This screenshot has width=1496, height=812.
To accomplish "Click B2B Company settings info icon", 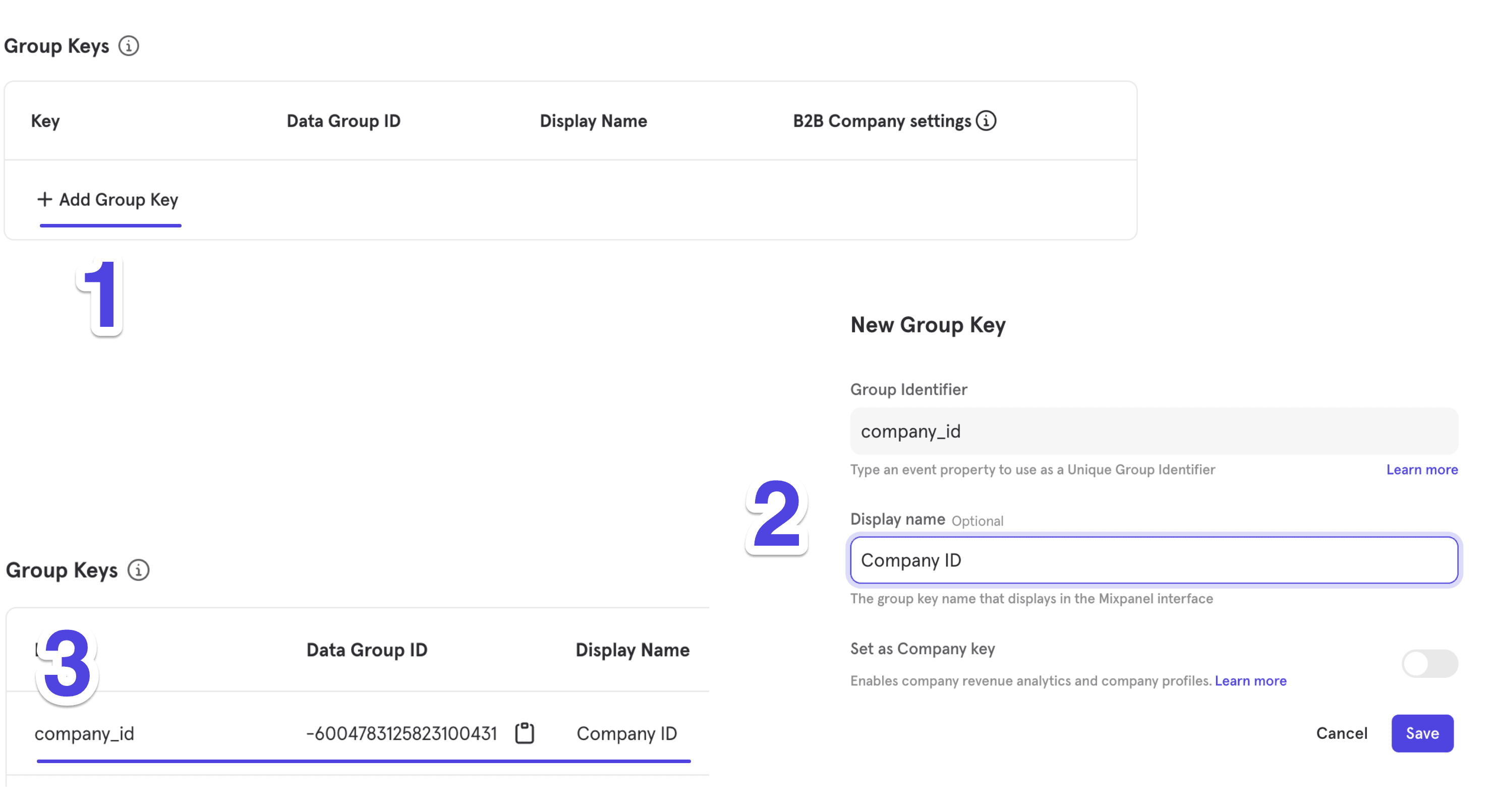I will 986,121.
